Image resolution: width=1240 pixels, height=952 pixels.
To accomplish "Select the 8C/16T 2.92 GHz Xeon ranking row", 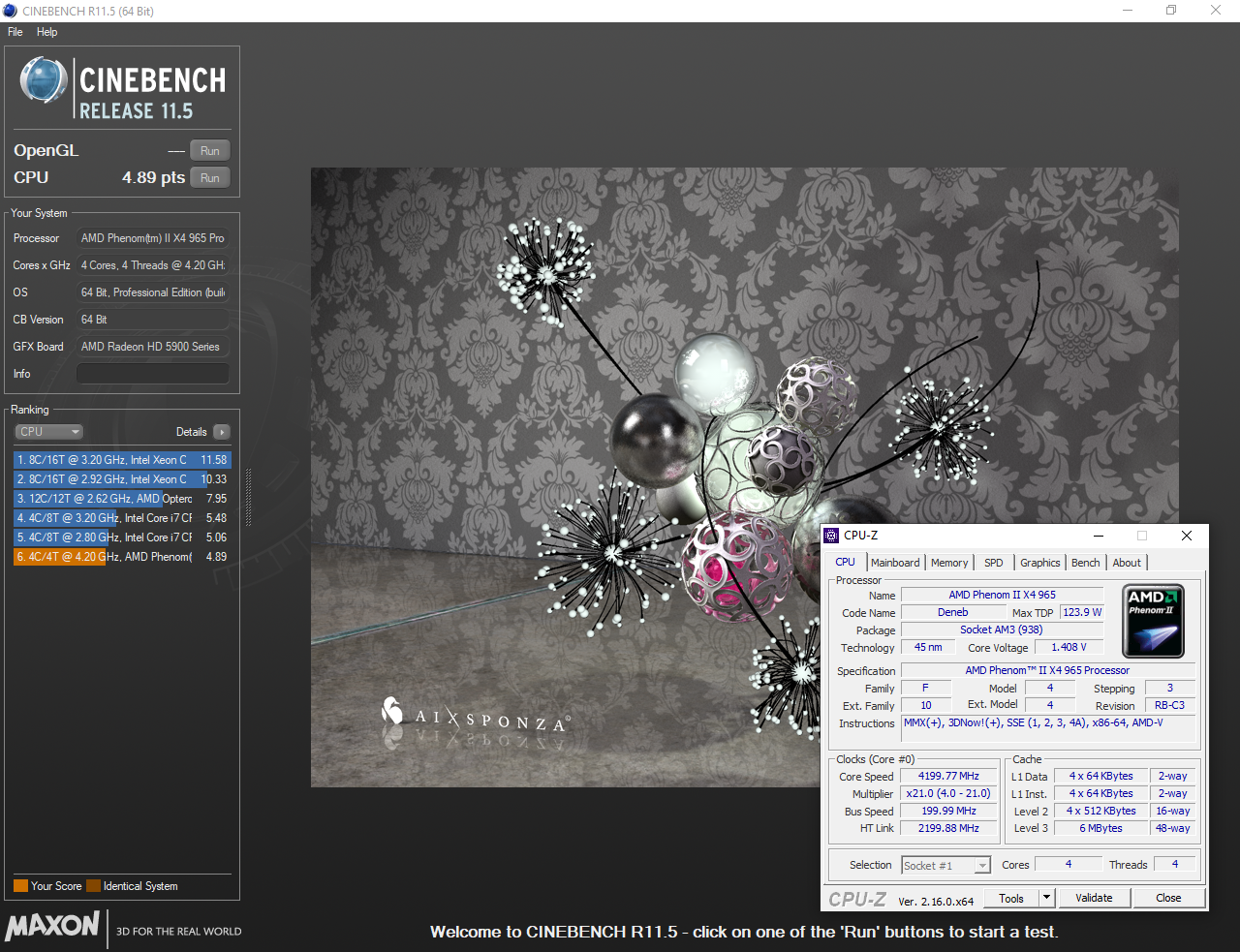I will tap(122, 479).
